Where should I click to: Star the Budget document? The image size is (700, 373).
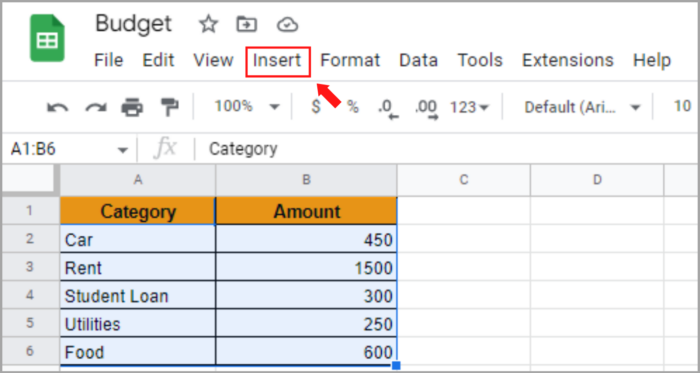208,24
